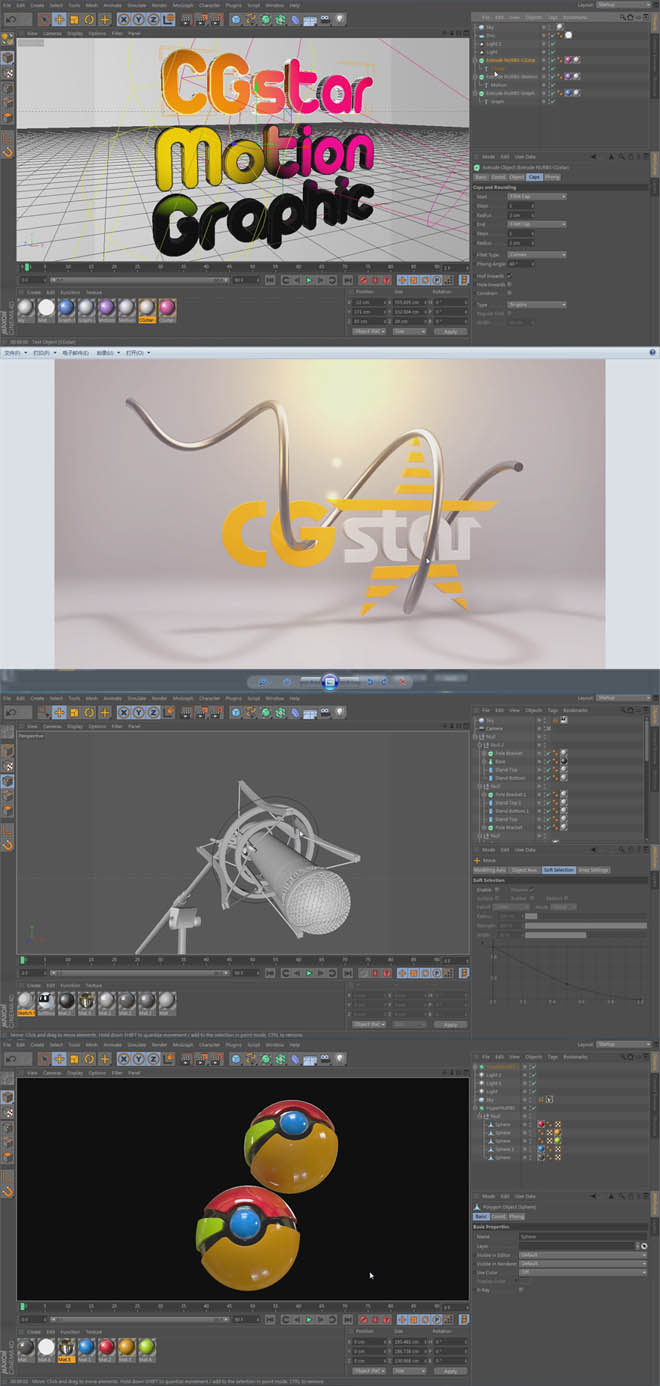Add a Cube primitive in the top CGstar window toolbar
This screenshot has width=660, height=1386.
[236, 18]
